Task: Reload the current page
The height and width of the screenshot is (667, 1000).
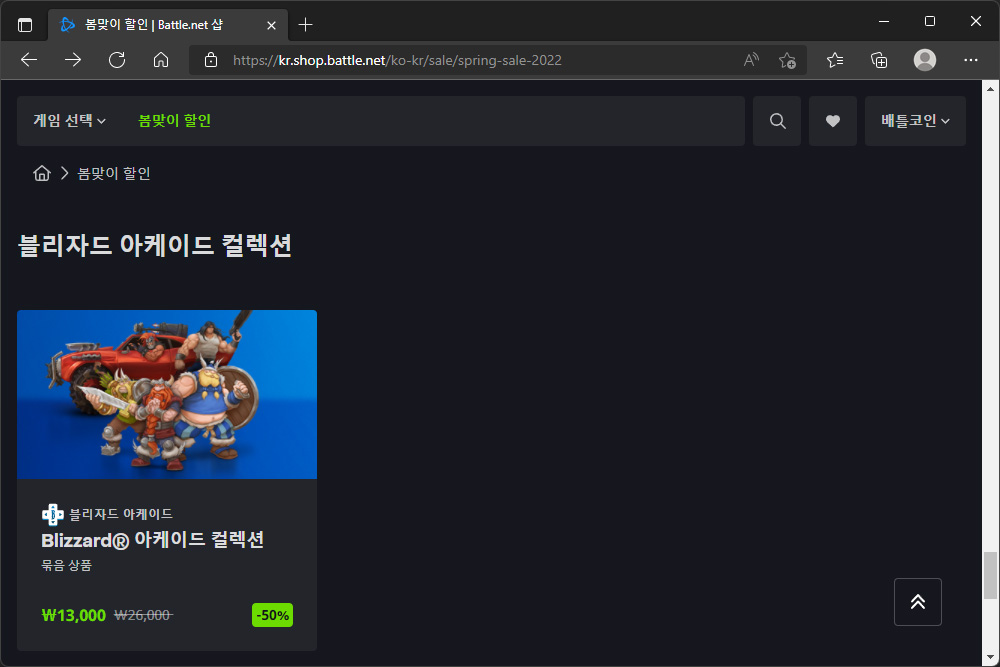Action: pos(117,60)
